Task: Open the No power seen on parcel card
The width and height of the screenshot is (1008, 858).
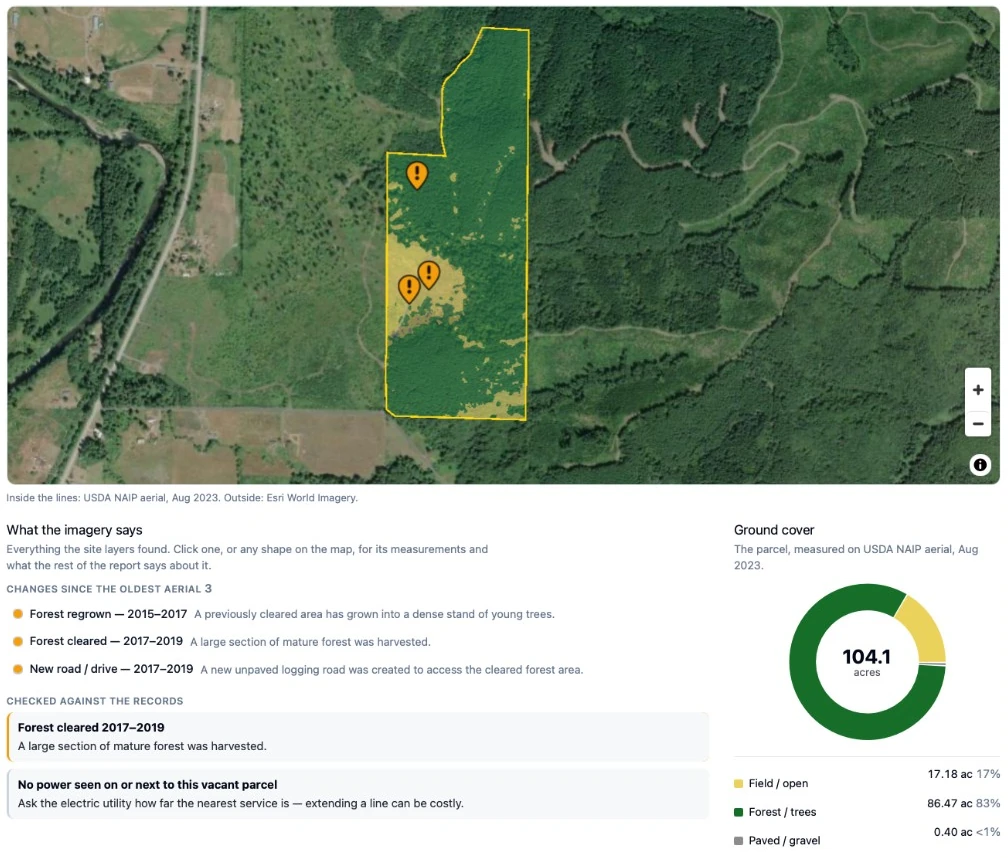Action: click(357, 794)
